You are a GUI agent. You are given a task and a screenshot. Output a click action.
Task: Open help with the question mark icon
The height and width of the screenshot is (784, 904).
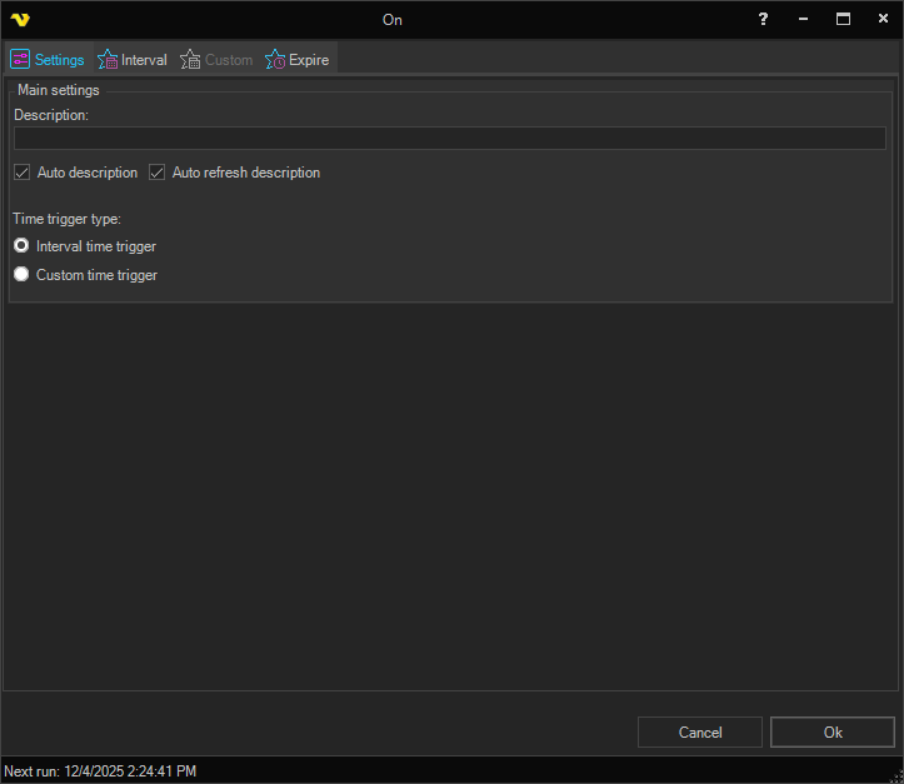pos(763,19)
